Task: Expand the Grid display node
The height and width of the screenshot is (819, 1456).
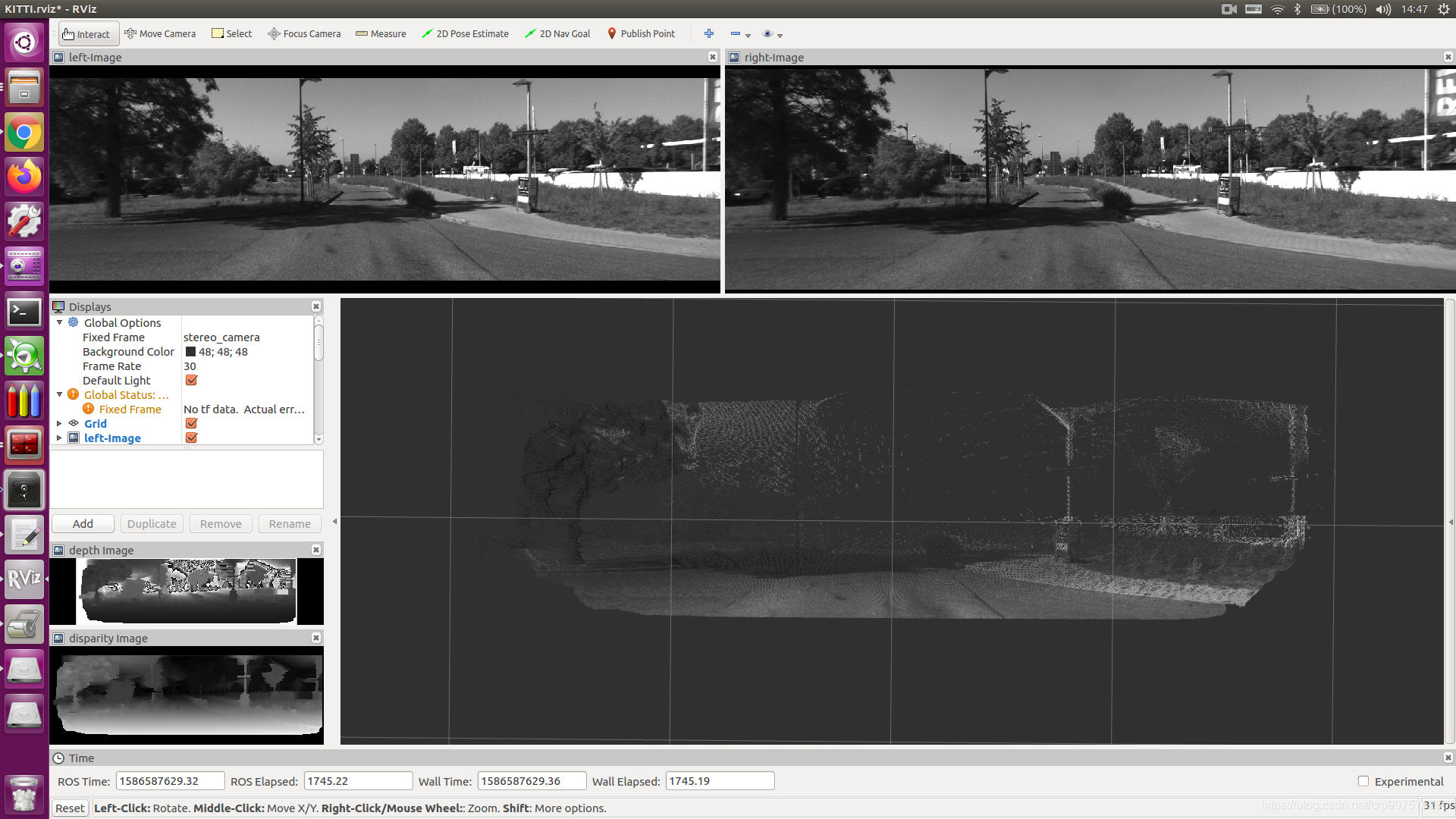Action: click(x=60, y=423)
